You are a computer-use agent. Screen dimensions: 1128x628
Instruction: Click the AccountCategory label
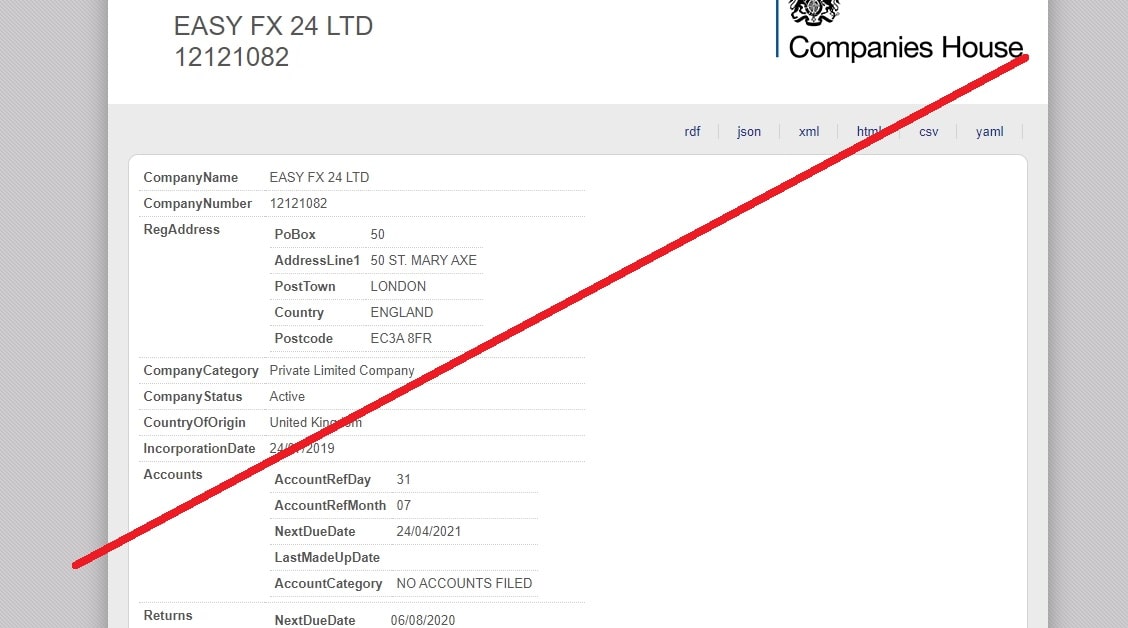(328, 583)
